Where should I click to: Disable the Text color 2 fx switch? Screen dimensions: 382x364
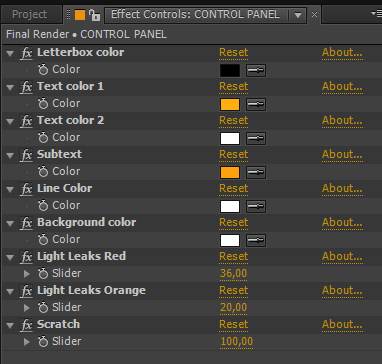point(26,121)
